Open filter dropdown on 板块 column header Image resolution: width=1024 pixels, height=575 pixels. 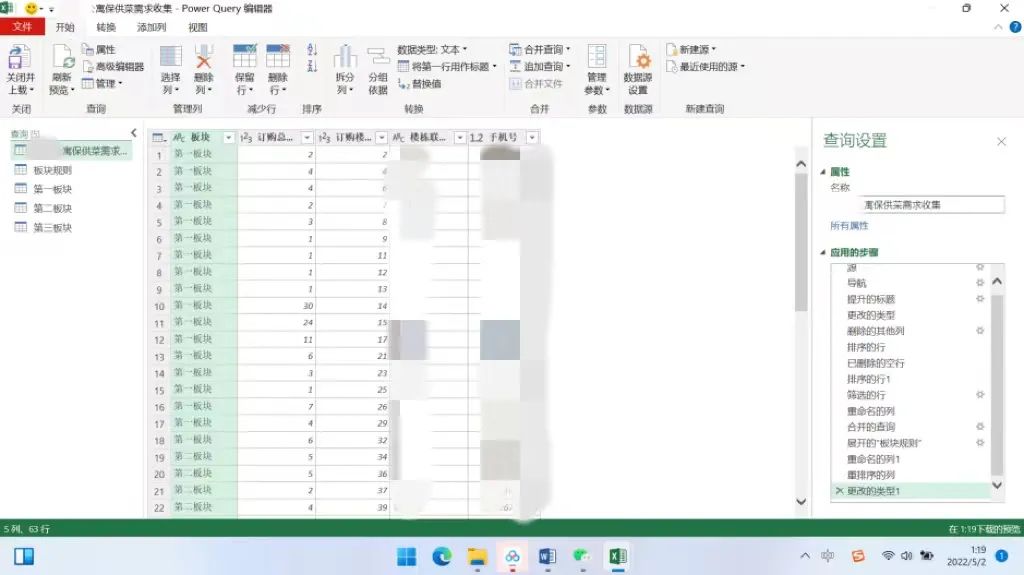click(228, 138)
